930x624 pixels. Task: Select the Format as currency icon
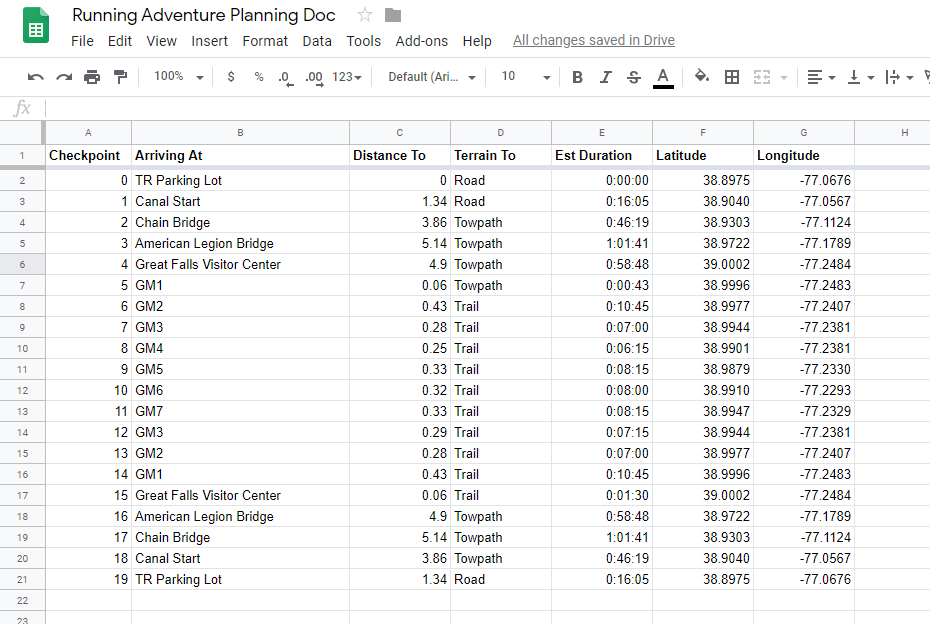pos(231,77)
